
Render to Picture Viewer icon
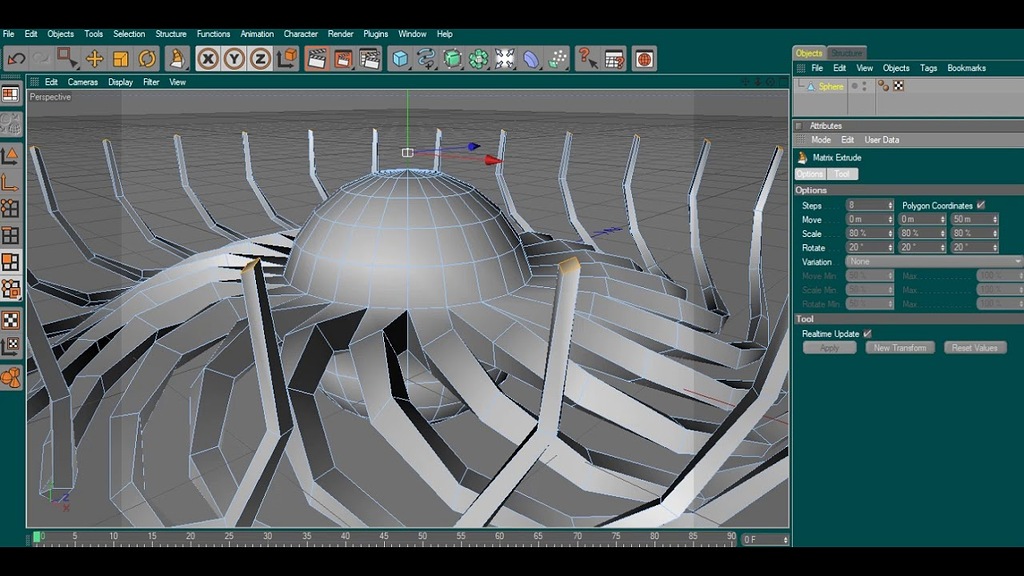coord(343,59)
